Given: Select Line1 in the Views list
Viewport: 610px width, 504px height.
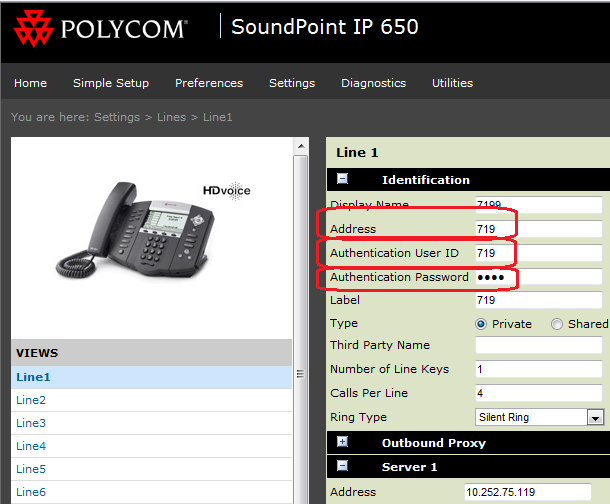Looking at the screenshot, I should pos(151,377).
